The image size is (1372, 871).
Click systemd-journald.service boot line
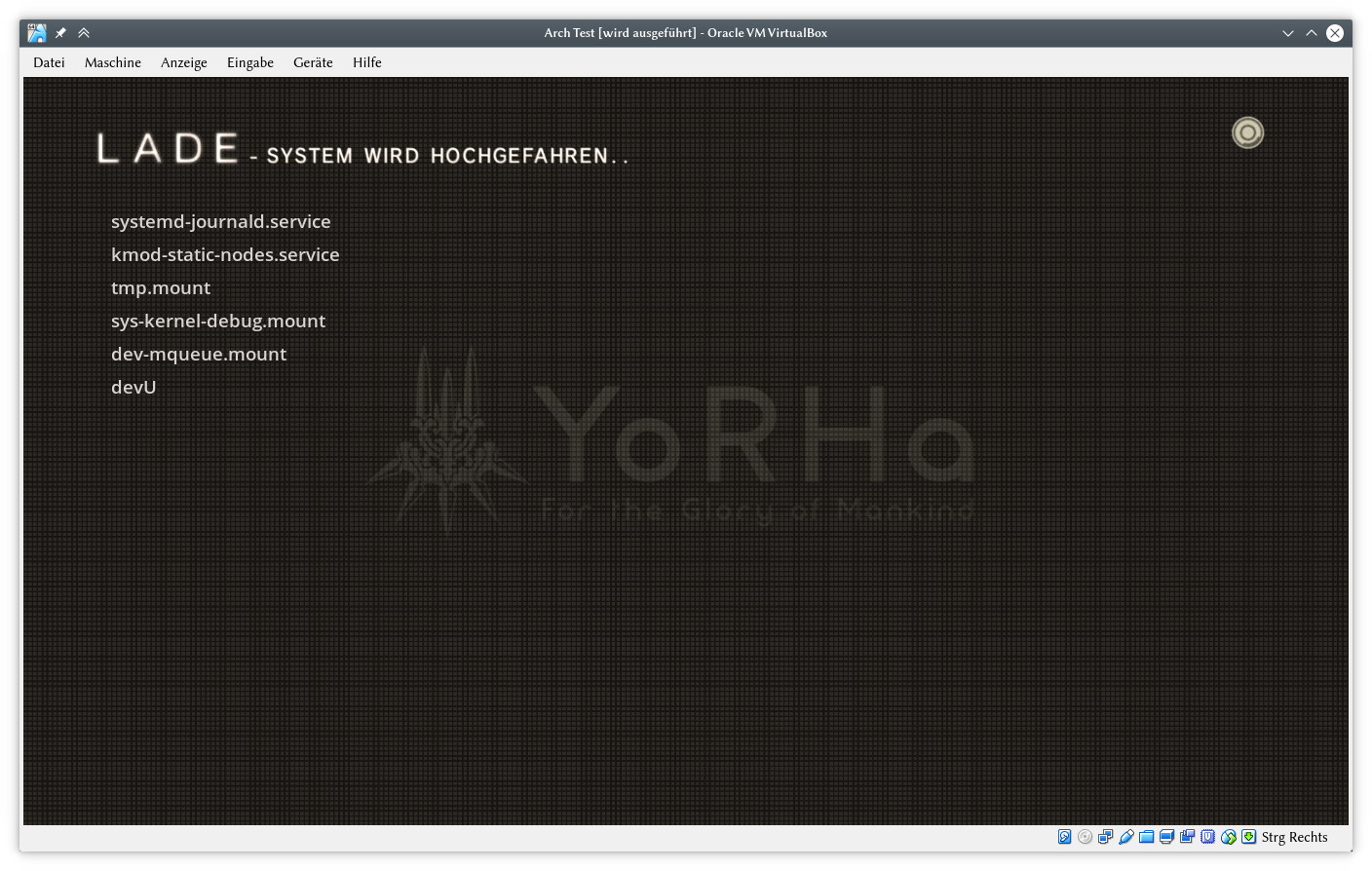click(x=221, y=221)
